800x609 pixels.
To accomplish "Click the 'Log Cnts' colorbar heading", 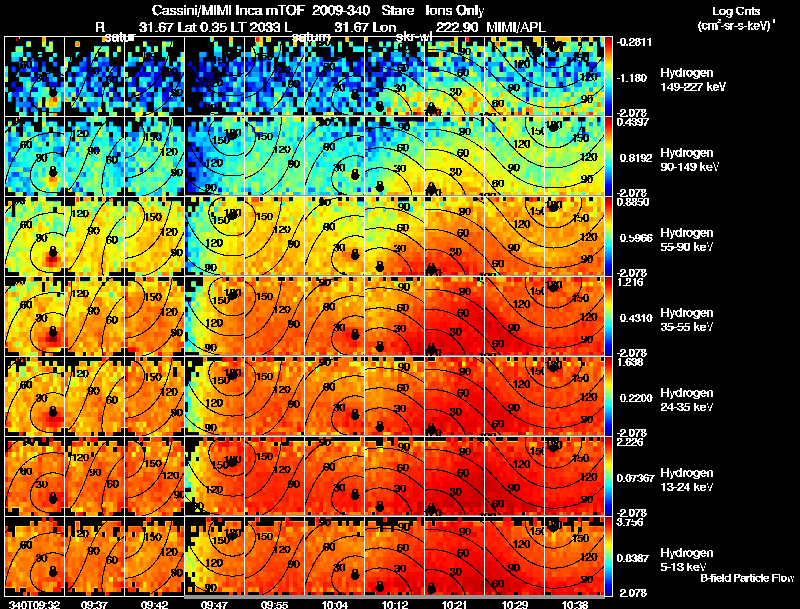I will 736,11.
